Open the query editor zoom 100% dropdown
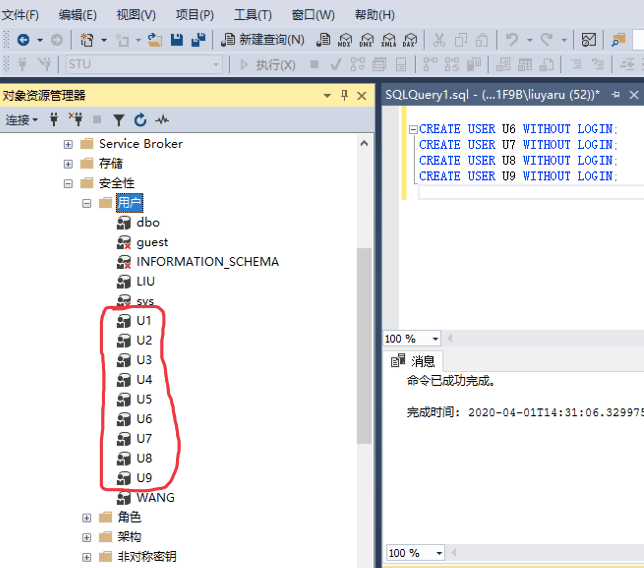644x568 pixels. tap(435, 339)
